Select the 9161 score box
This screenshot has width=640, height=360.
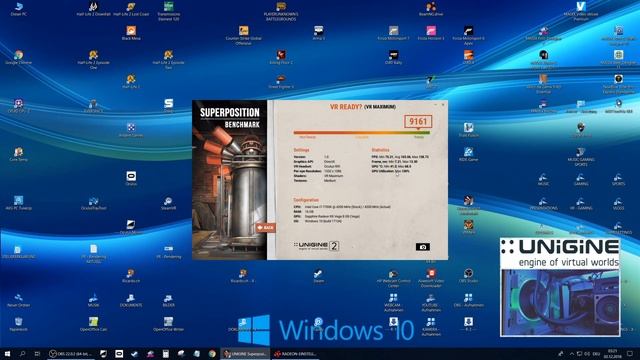pyautogui.click(x=418, y=121)
